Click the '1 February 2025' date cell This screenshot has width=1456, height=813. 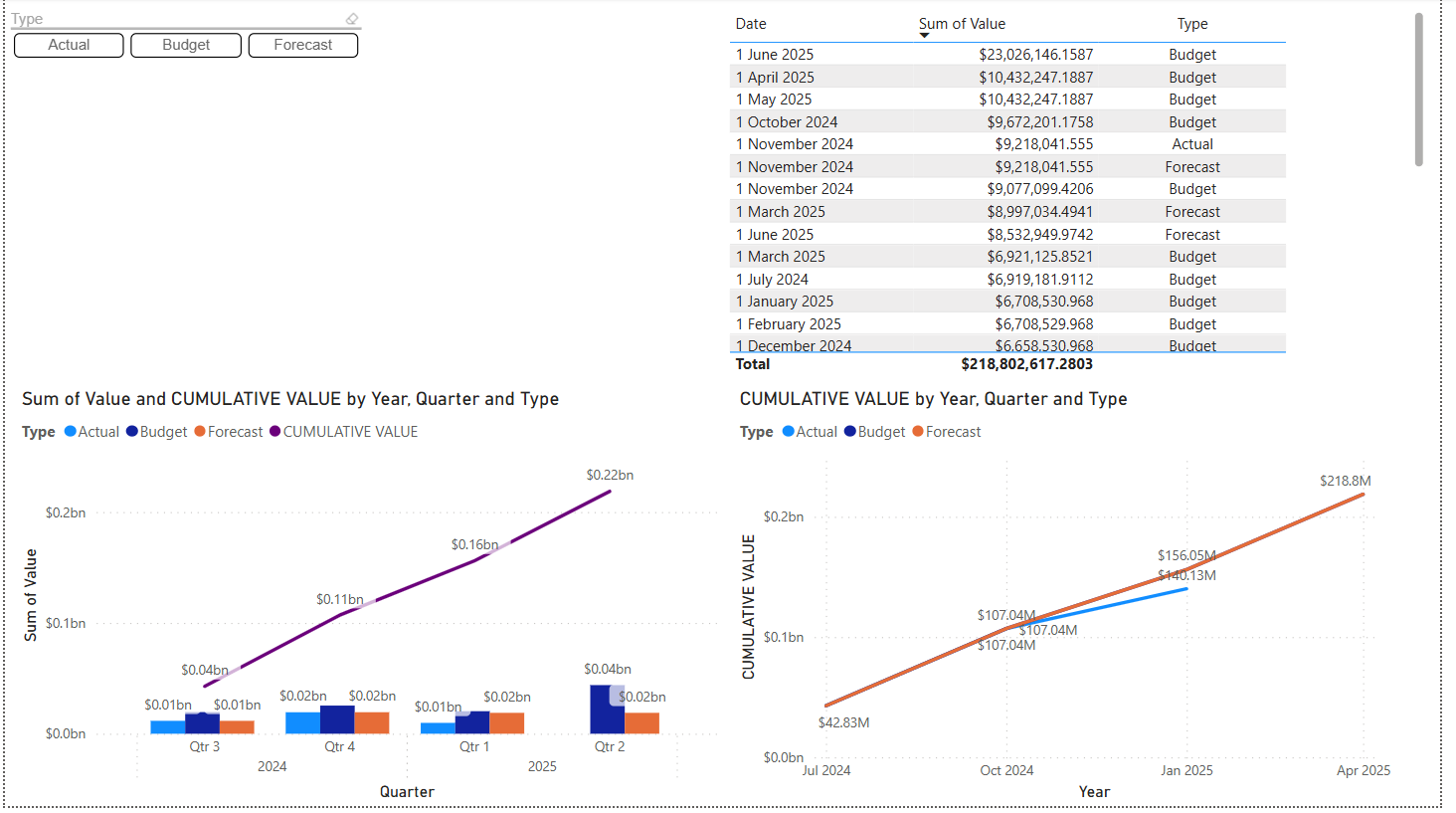tap(789, 324)
